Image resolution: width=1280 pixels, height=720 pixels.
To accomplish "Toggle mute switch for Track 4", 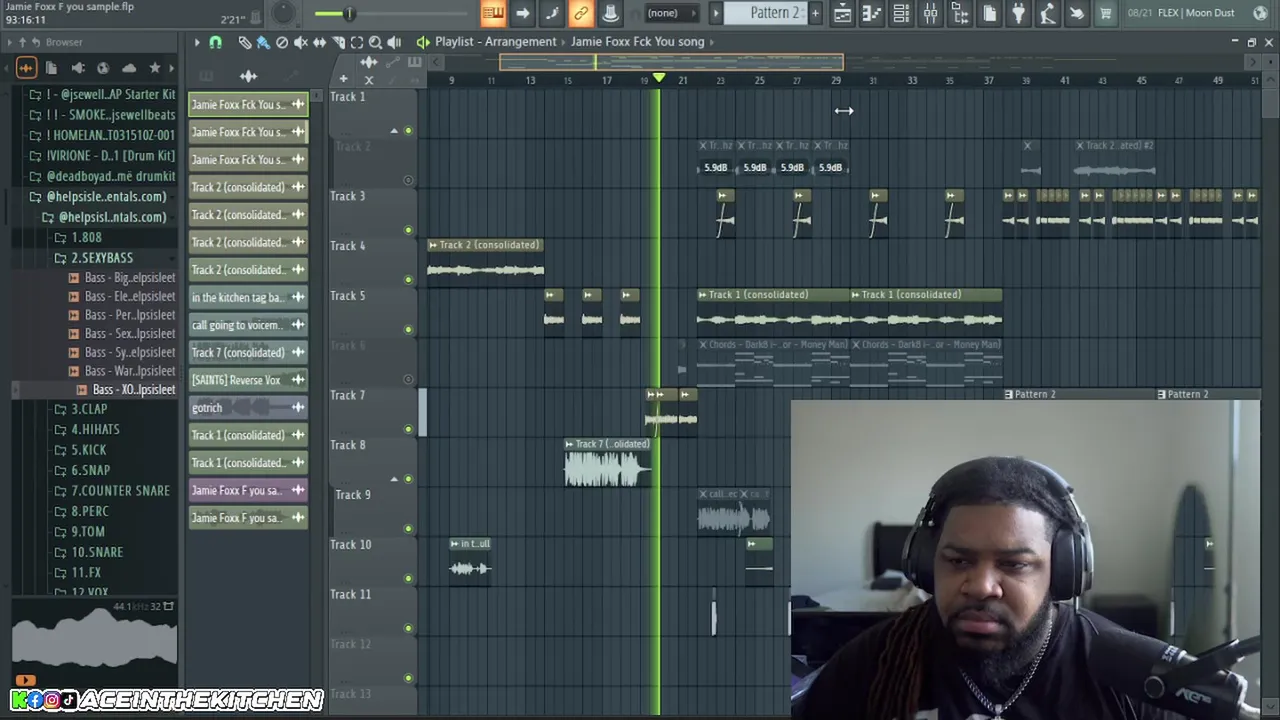I will pyautogui.click(x=408, y=280).
